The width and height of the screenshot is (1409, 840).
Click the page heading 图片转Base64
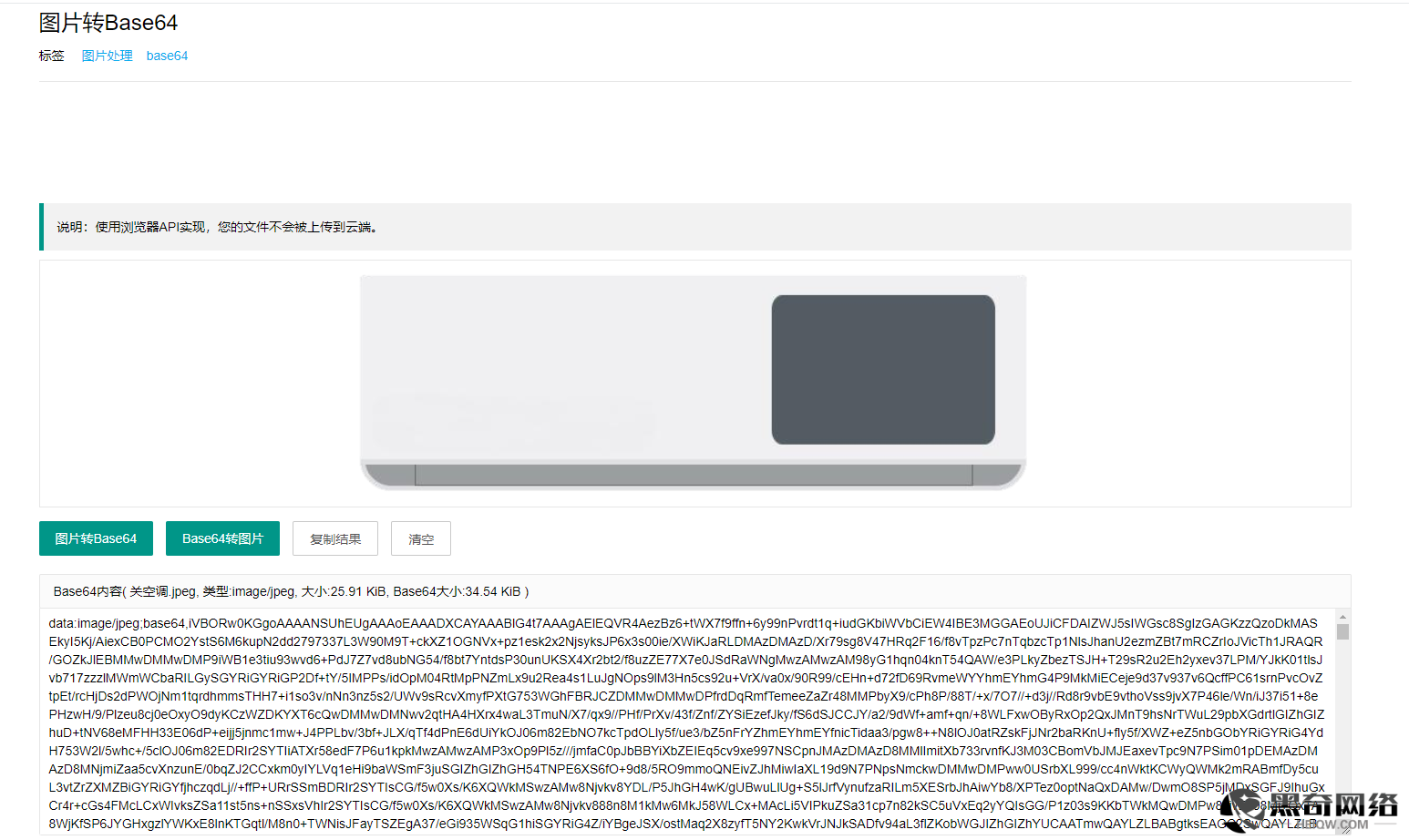(108, 23)
